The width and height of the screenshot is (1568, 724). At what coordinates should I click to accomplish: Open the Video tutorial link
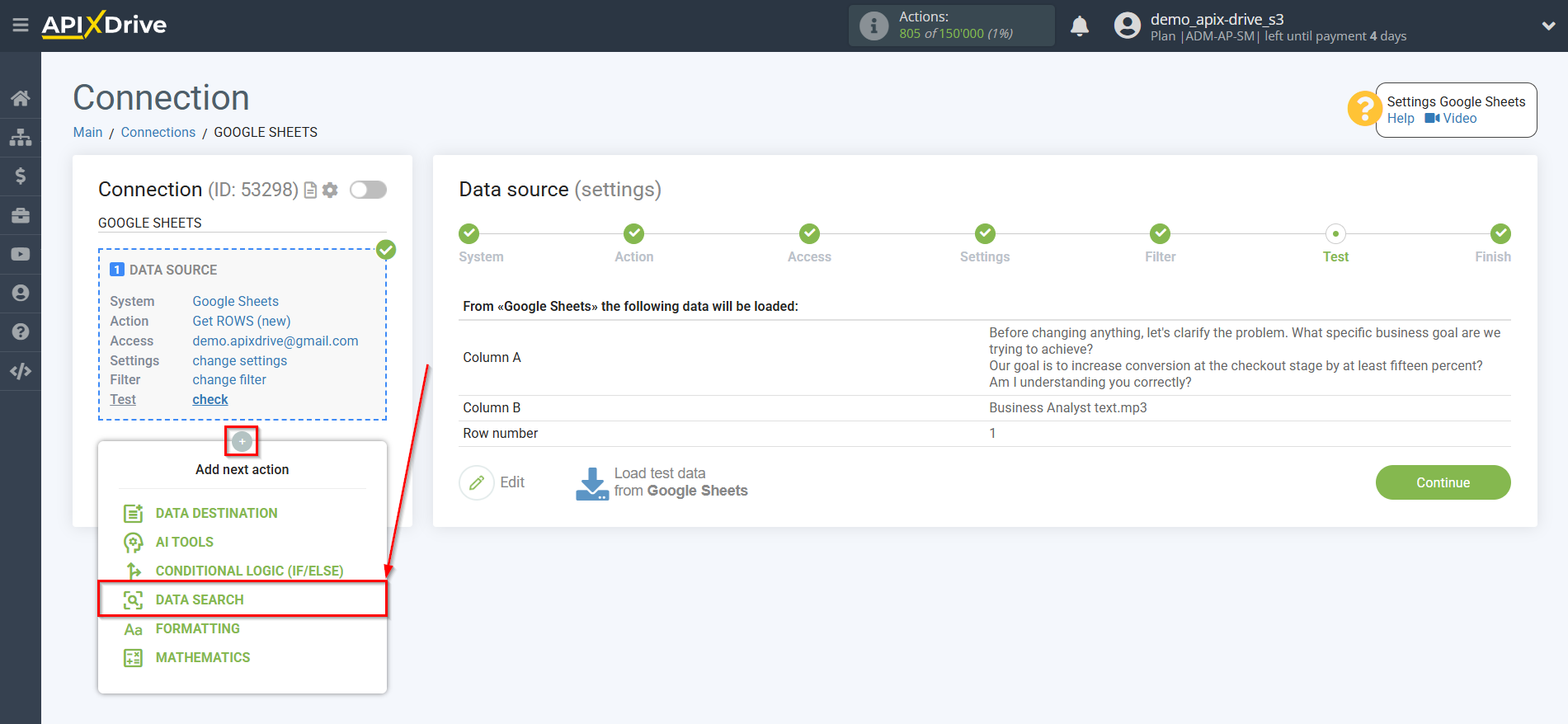click(x=1451, y=119)
